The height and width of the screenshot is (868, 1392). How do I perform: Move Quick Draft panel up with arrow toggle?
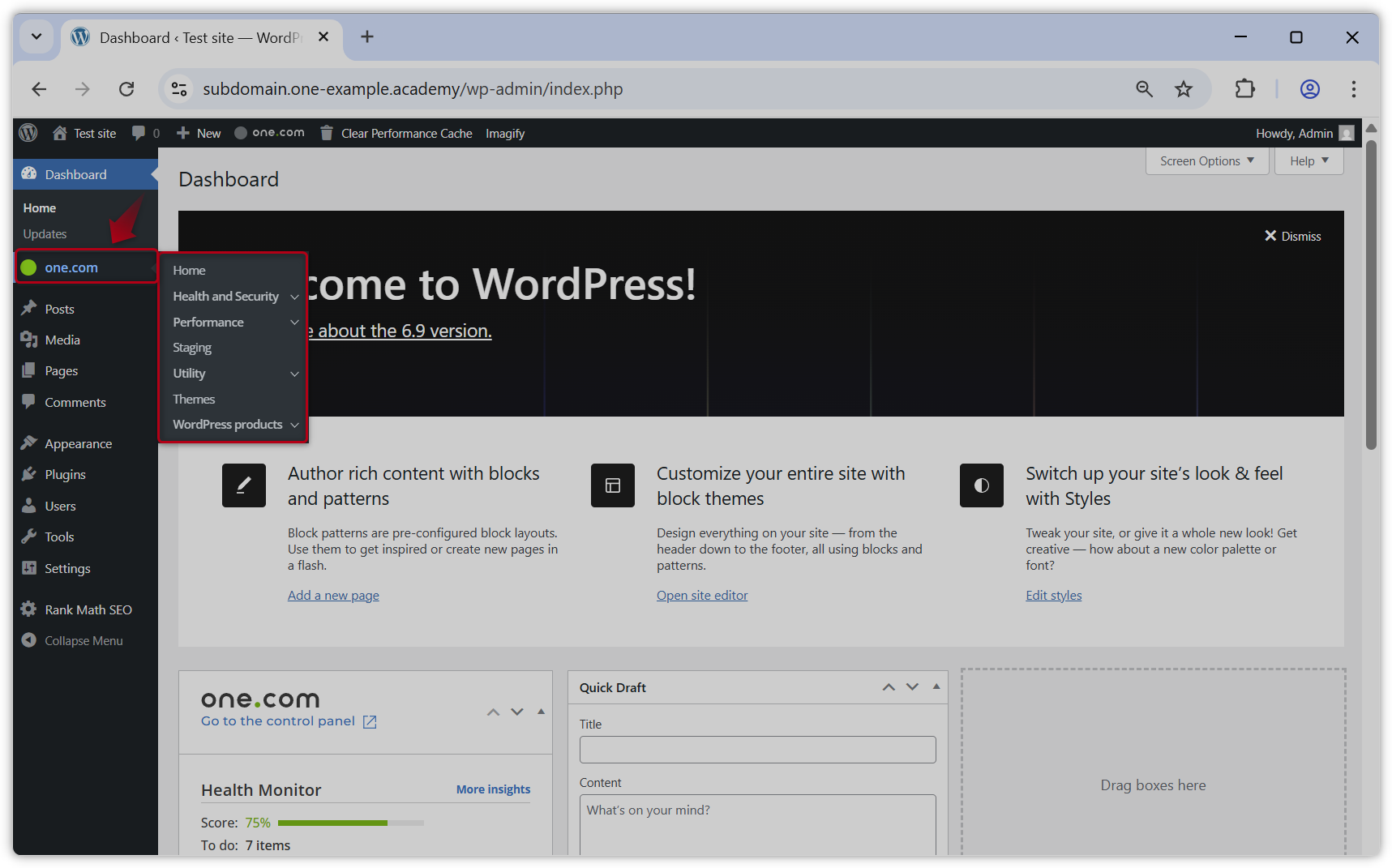click(888, 686)
